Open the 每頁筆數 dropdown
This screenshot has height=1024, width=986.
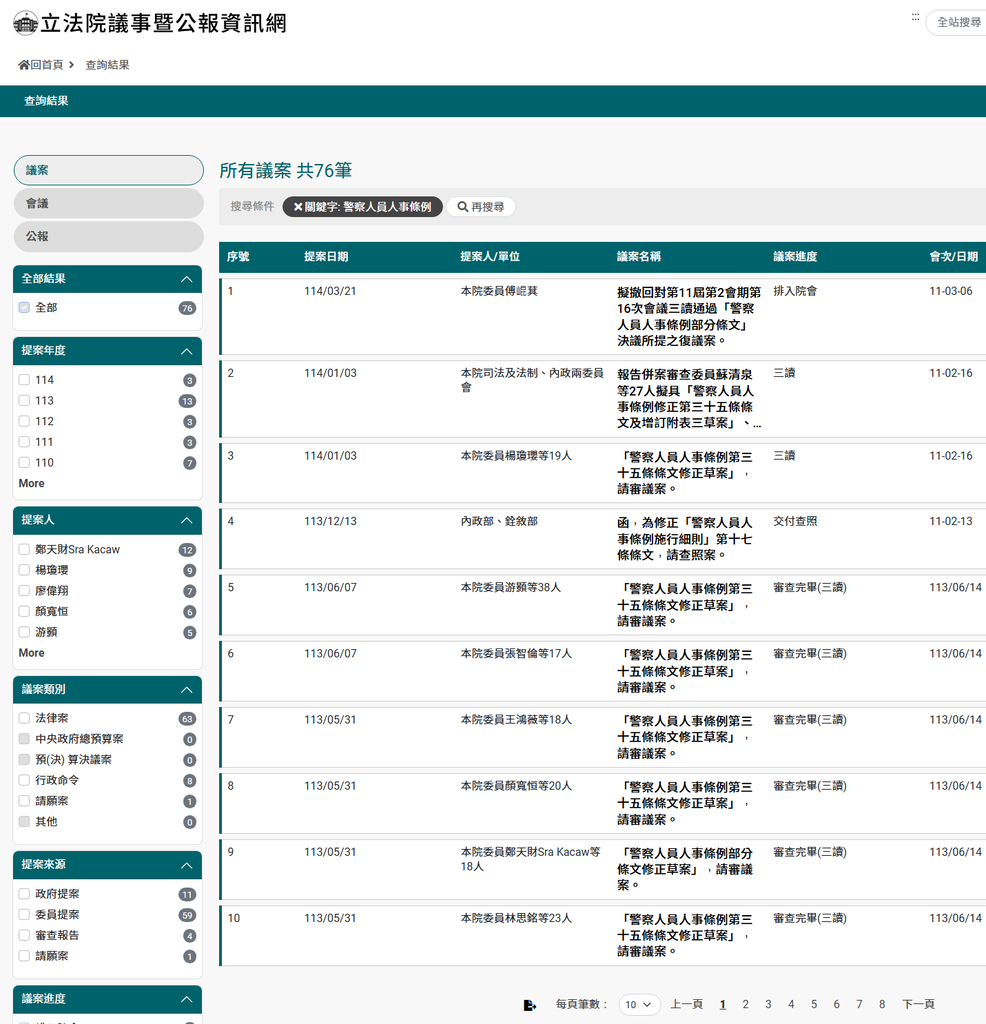tap(639, 1005)
